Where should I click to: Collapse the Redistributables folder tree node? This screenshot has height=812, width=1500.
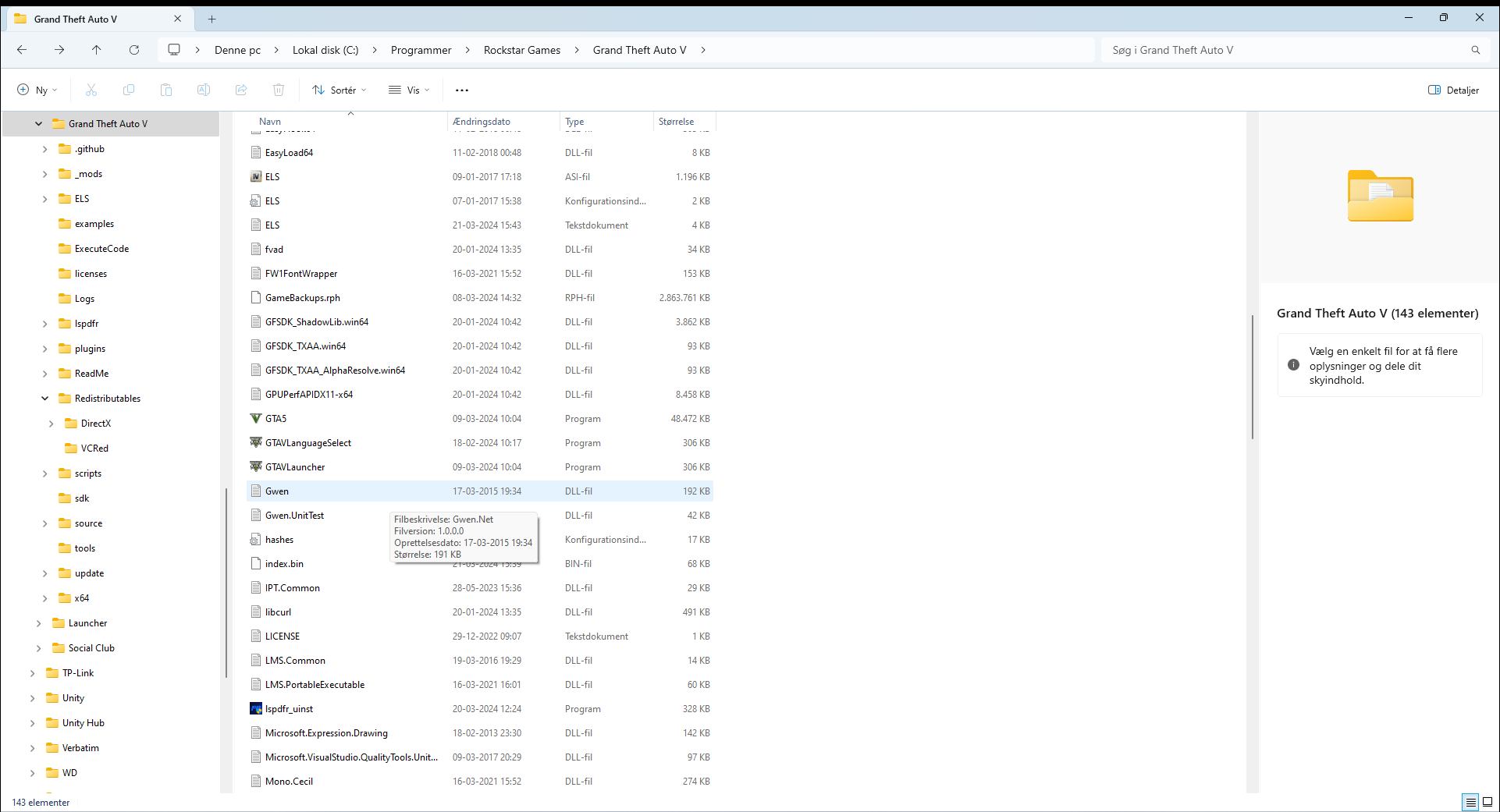pyautogui.click(x=44, y=399)
